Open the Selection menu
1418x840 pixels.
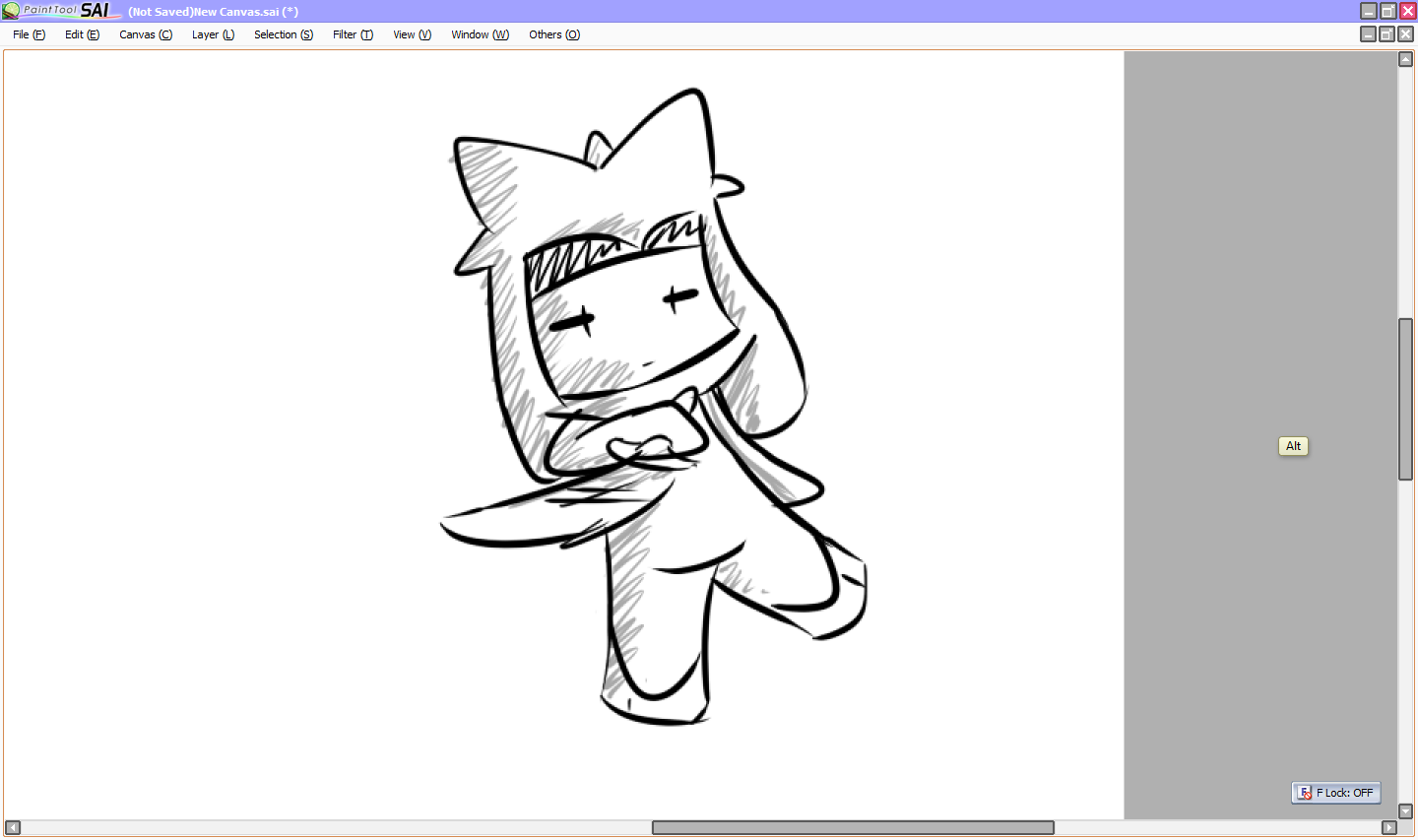coord(284,34)
